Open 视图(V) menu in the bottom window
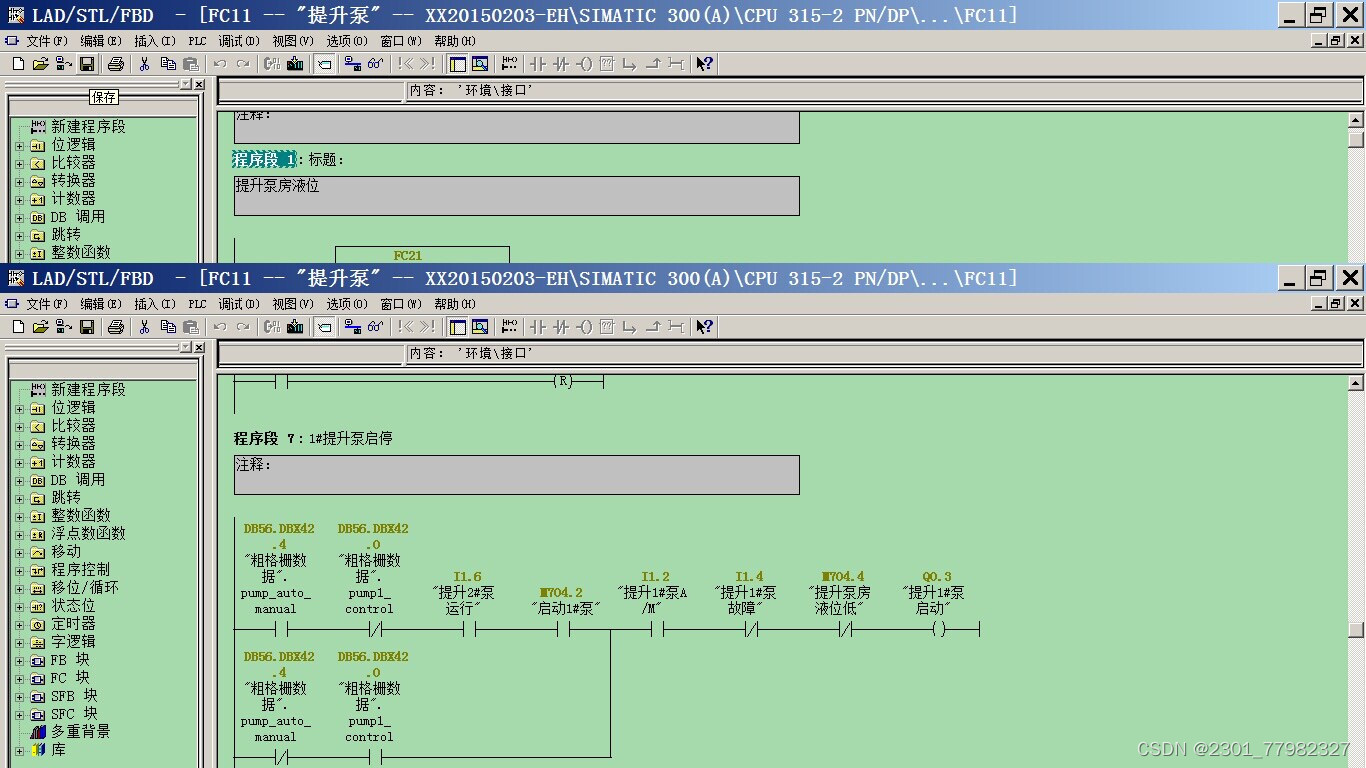 293,304
